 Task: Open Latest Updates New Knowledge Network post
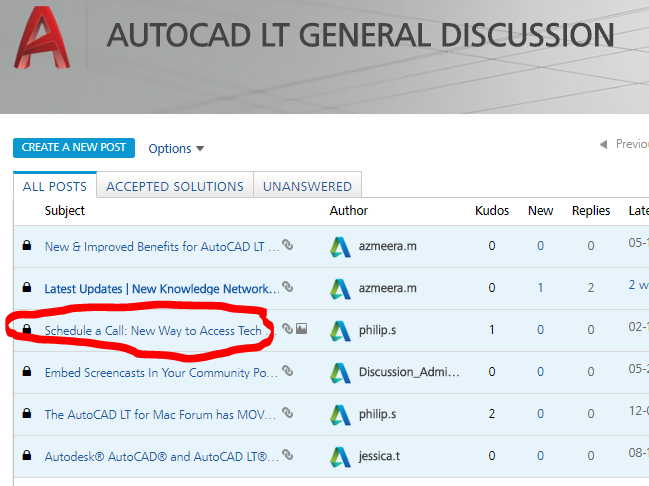[x=162, y=289]
